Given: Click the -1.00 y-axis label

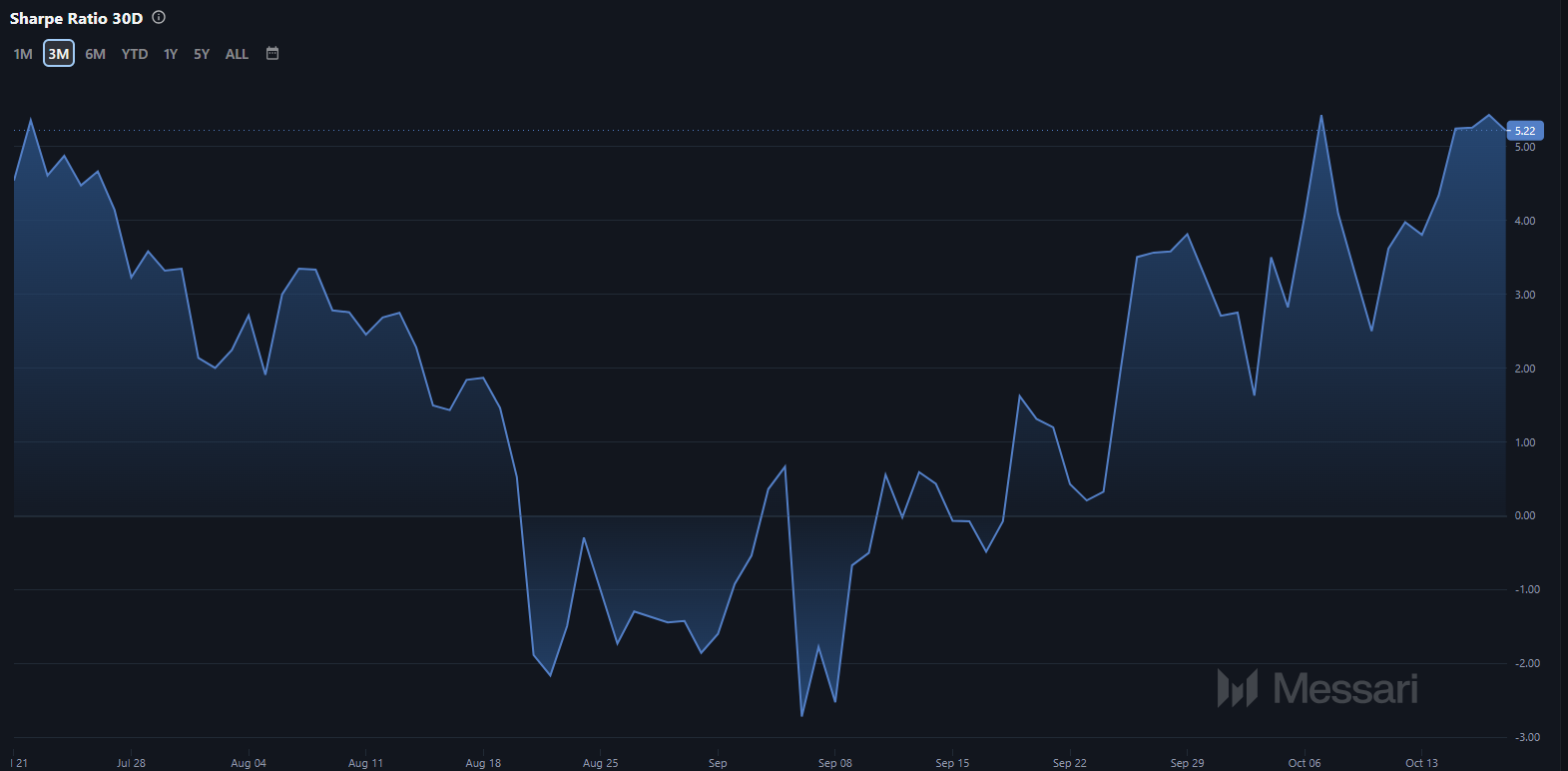Looking at the screenshot, I should [1527, 589].
